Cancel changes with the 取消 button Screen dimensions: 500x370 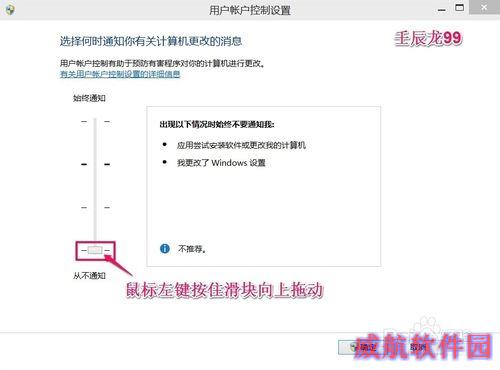418,348
